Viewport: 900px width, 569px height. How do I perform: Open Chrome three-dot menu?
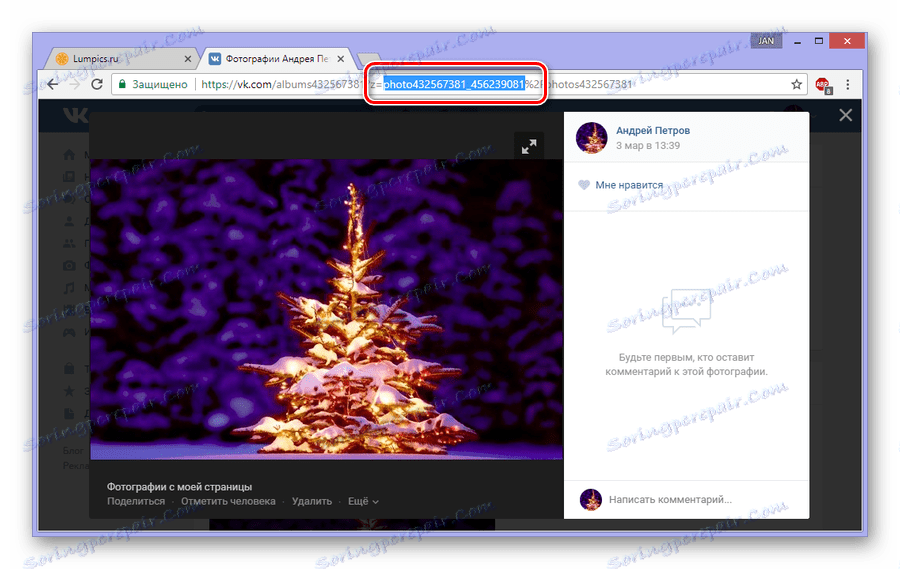point(848,84)
